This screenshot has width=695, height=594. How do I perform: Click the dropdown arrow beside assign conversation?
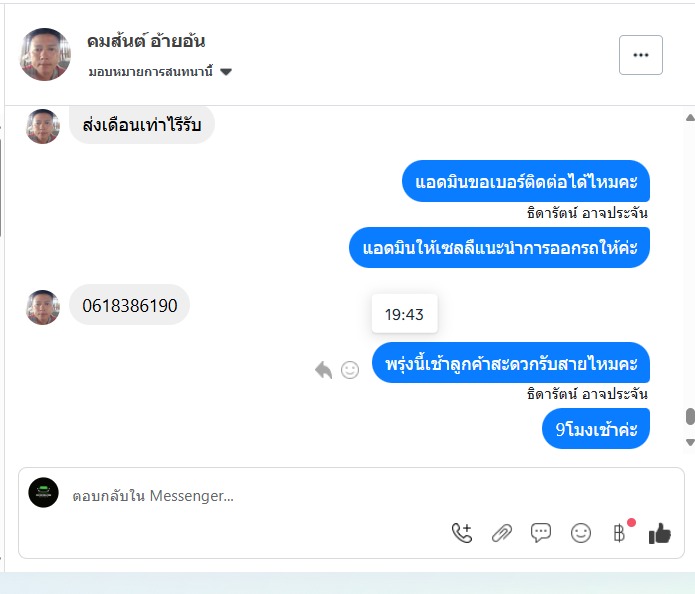226,72
